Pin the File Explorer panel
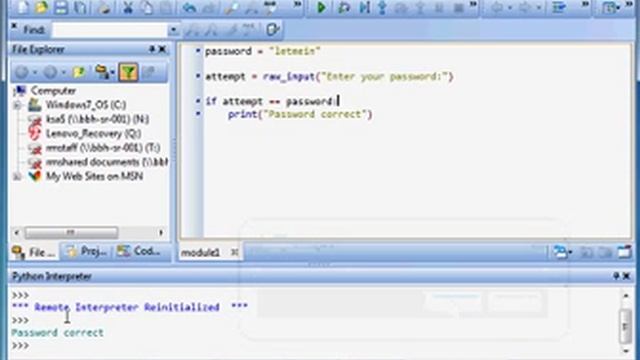 click(x=151, y=49)
